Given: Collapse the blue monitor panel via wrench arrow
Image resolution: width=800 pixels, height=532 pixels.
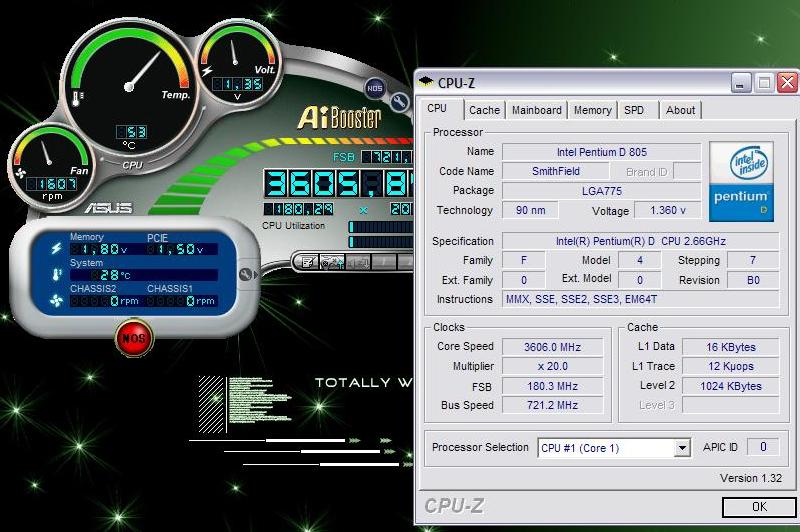Looking at the screenshot, I should 248,274.
